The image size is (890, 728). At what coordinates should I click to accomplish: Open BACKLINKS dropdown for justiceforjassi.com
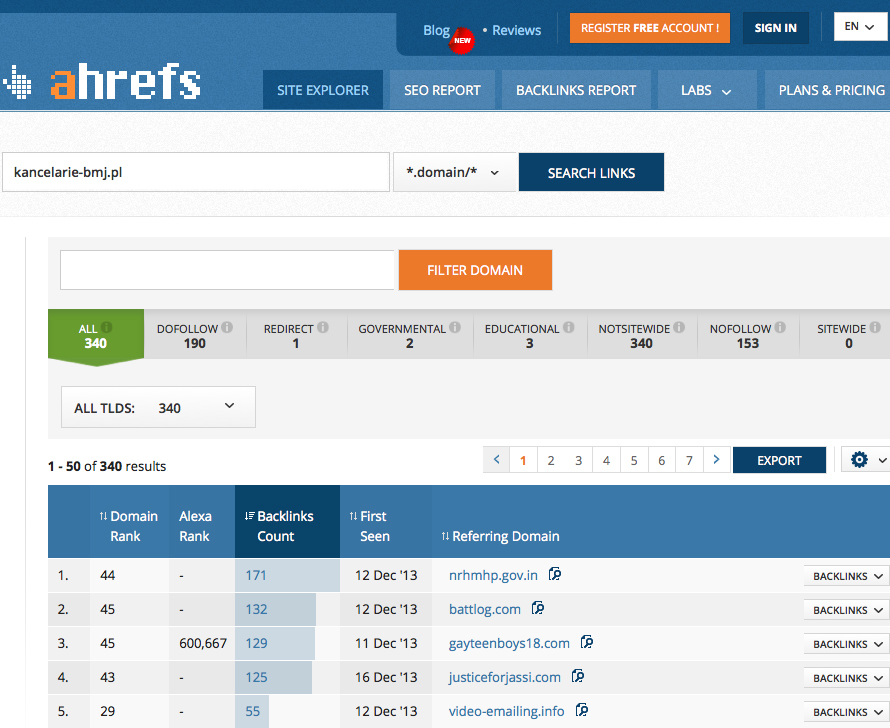click(x=848, y=678)
